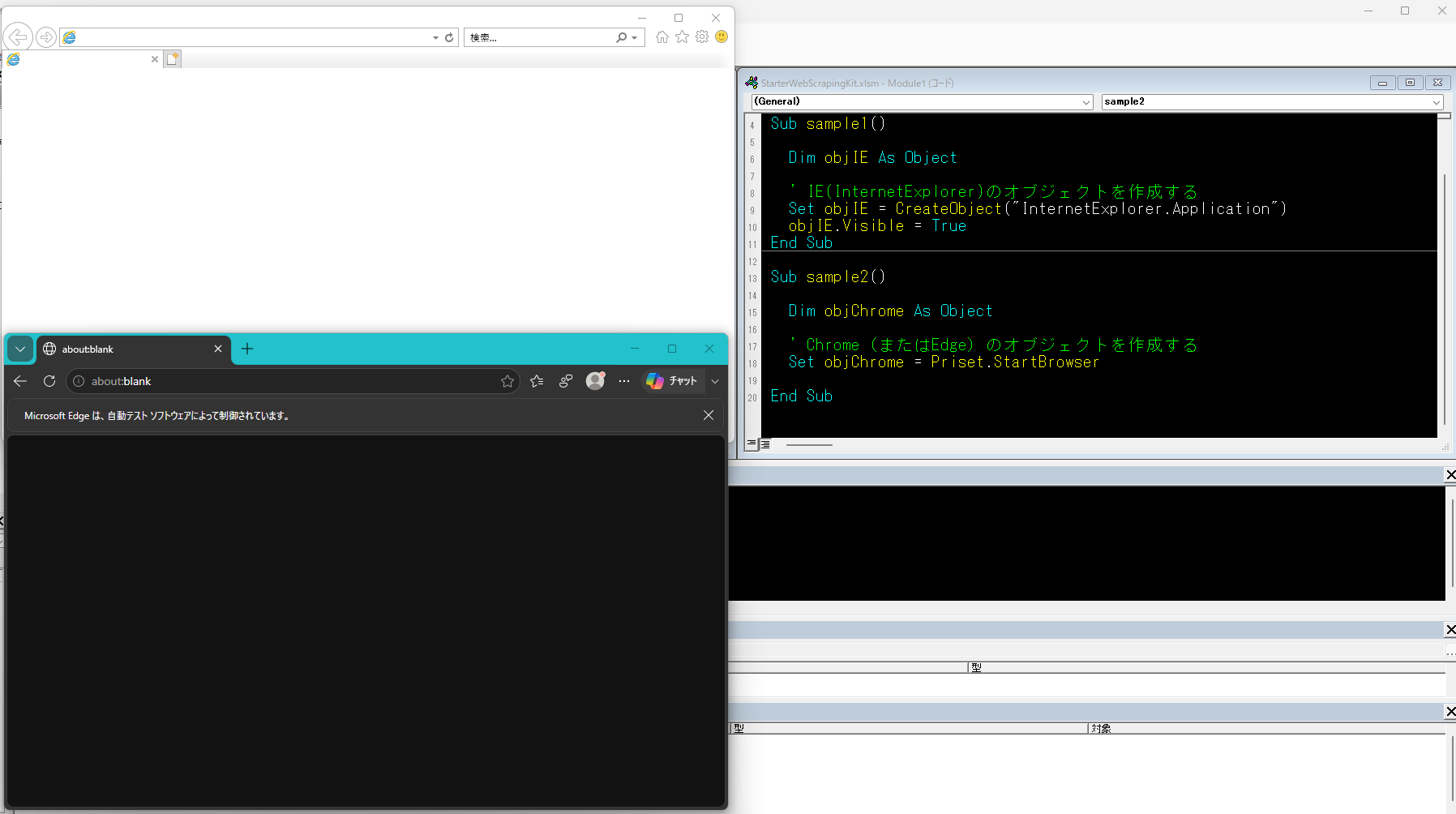The image size is (1456, 814).
Task: Expand the chevron beside チャット button
Action: point(715,381)
